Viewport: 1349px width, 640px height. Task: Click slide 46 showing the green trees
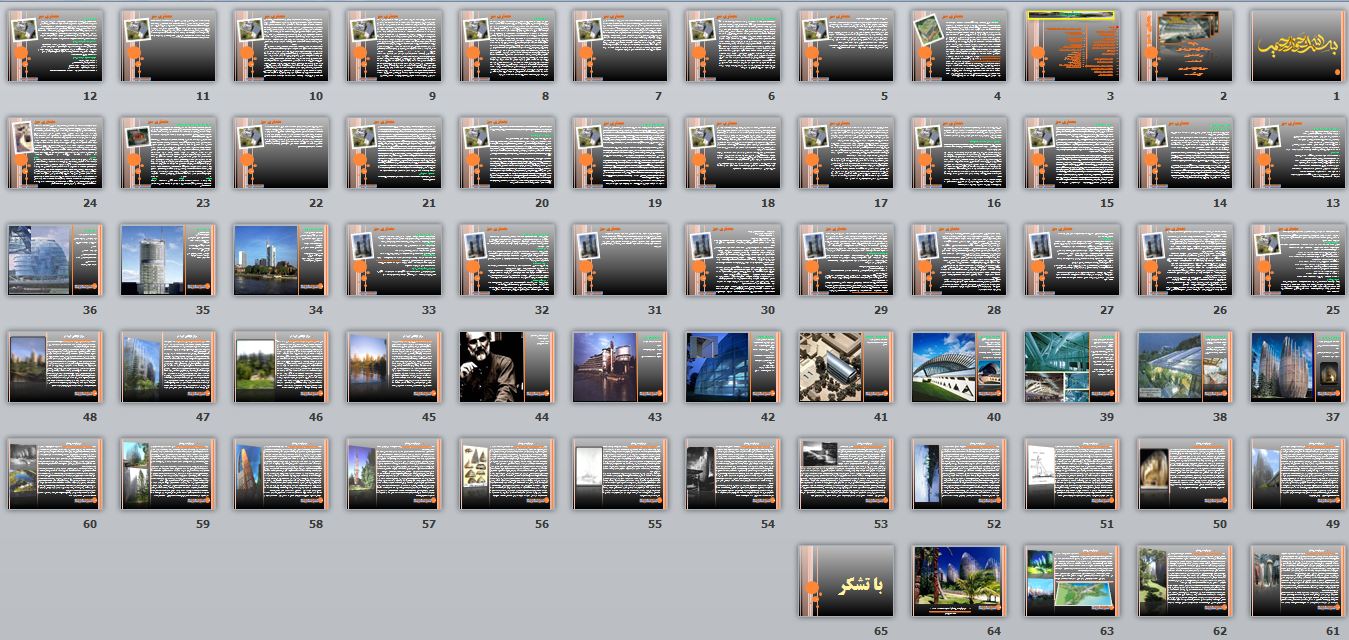coord(281,367)
